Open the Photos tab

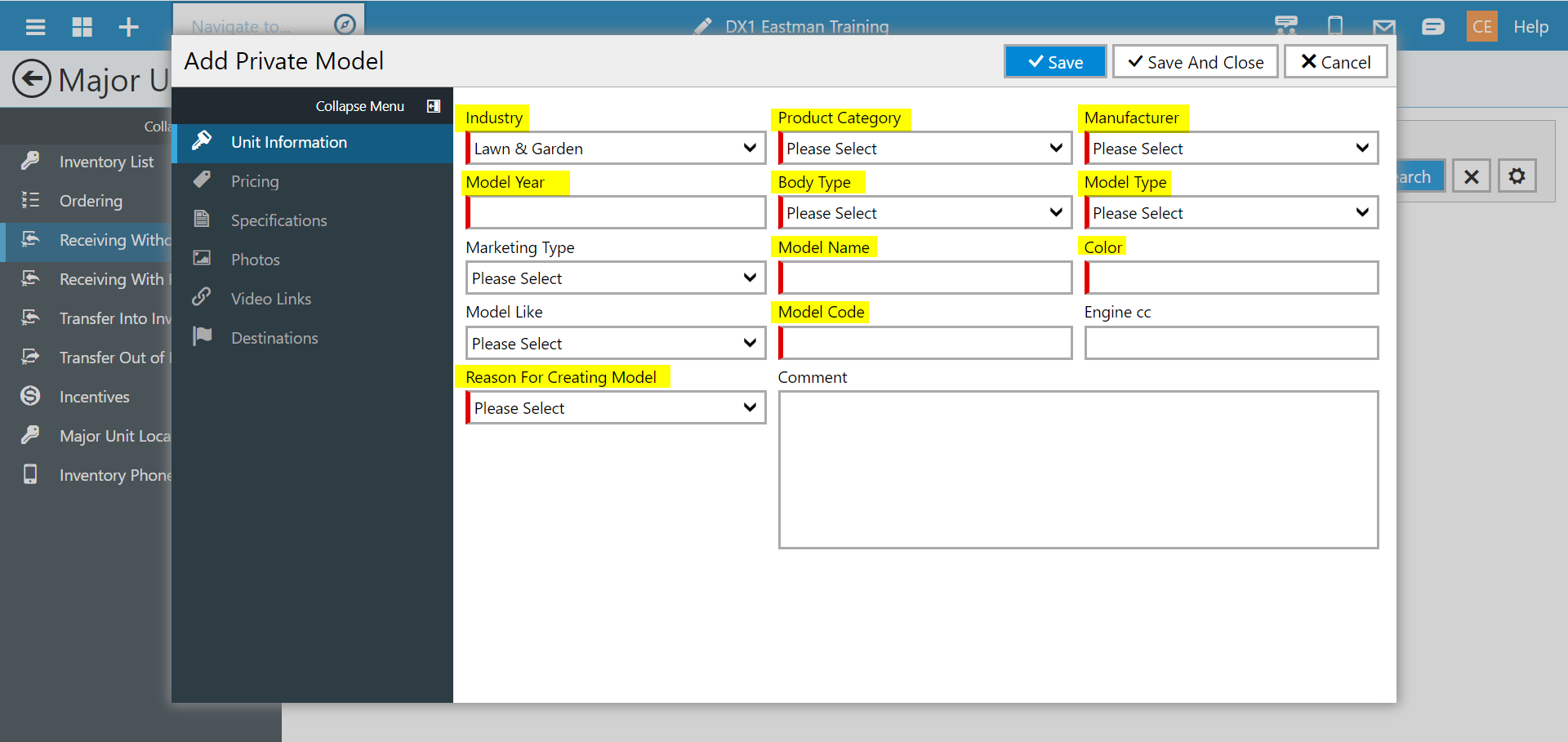pos(313,260)
